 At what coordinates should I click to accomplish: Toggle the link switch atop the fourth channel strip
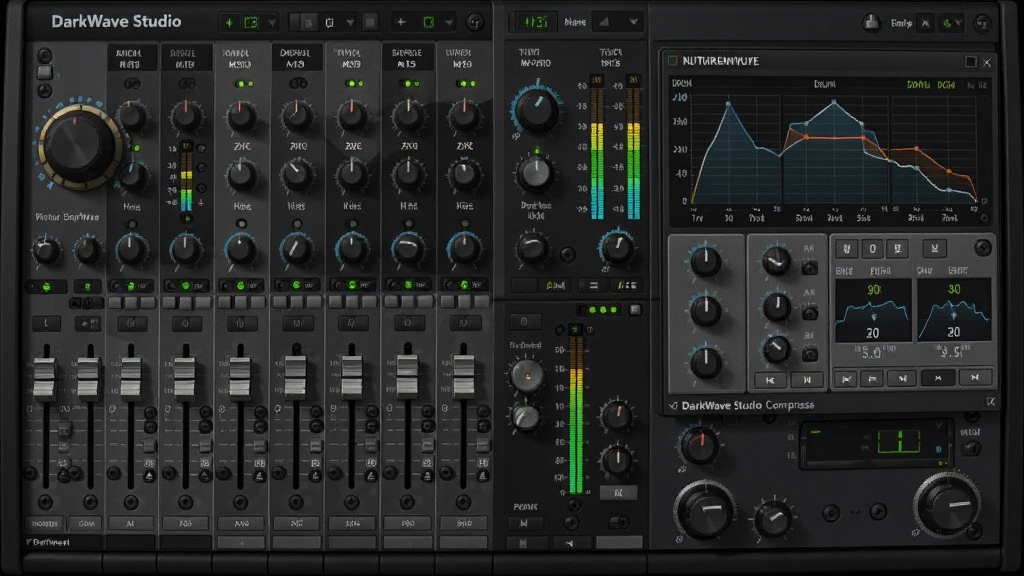pos(298,83)
